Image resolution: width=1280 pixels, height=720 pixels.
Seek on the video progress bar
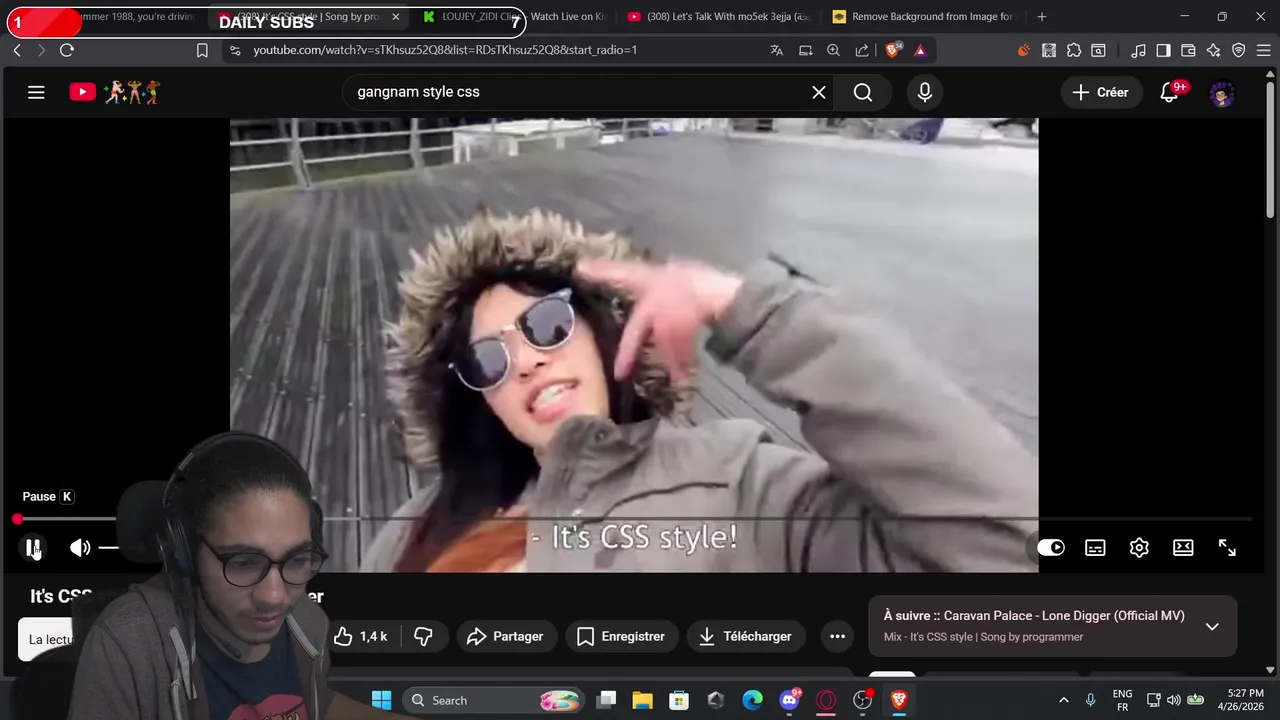click(634, 519)
